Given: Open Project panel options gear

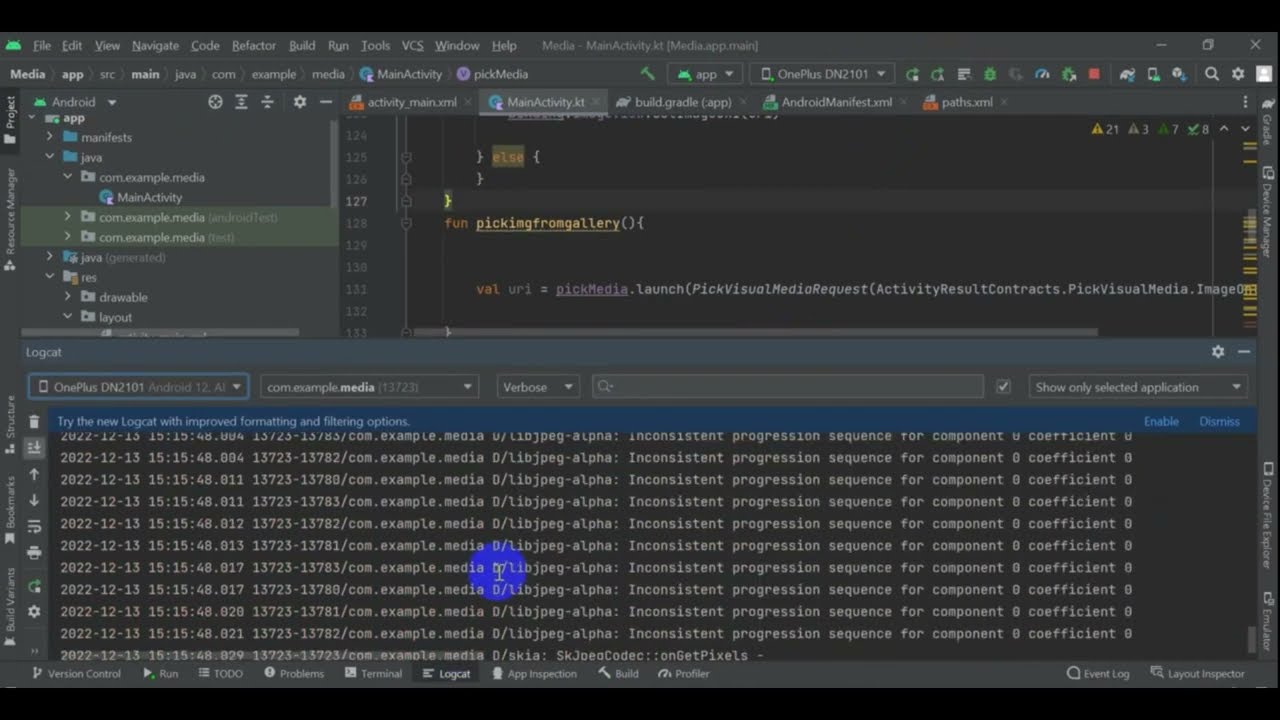Looking at the screenshot, I should coord(300,102).
